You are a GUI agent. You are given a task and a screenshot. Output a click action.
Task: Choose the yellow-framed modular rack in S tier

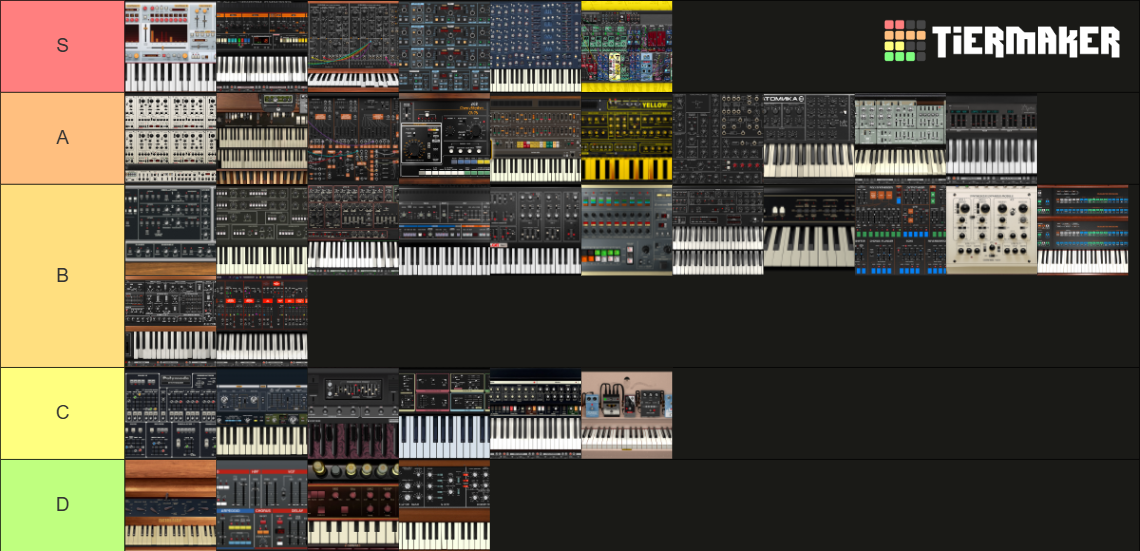tap(627, 46)
